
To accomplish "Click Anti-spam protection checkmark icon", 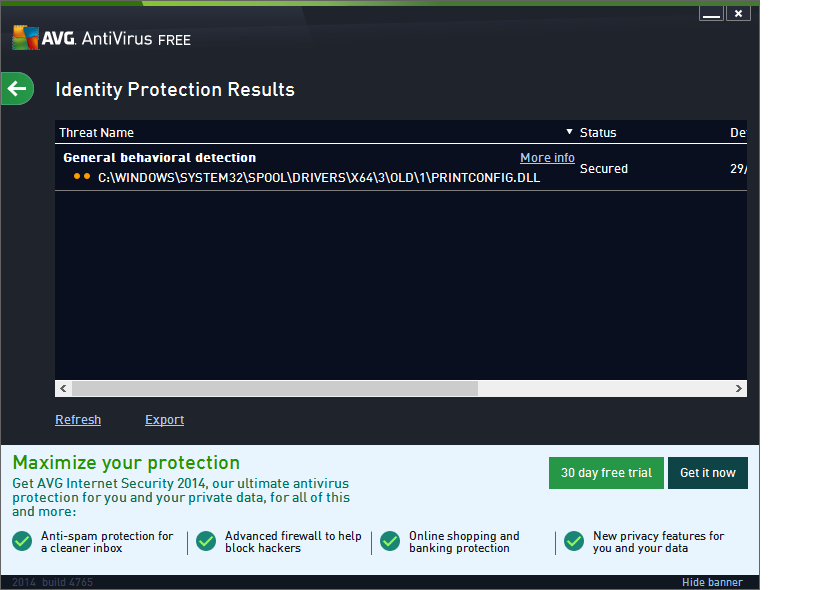I will [22, 541].
